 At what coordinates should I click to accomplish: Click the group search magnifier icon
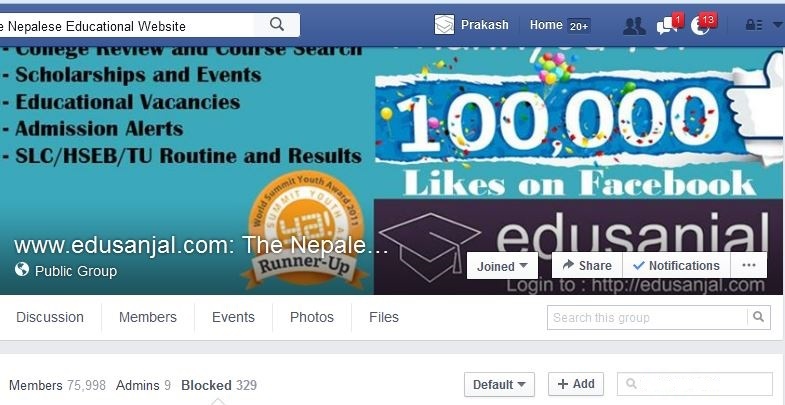click(758, 317)
